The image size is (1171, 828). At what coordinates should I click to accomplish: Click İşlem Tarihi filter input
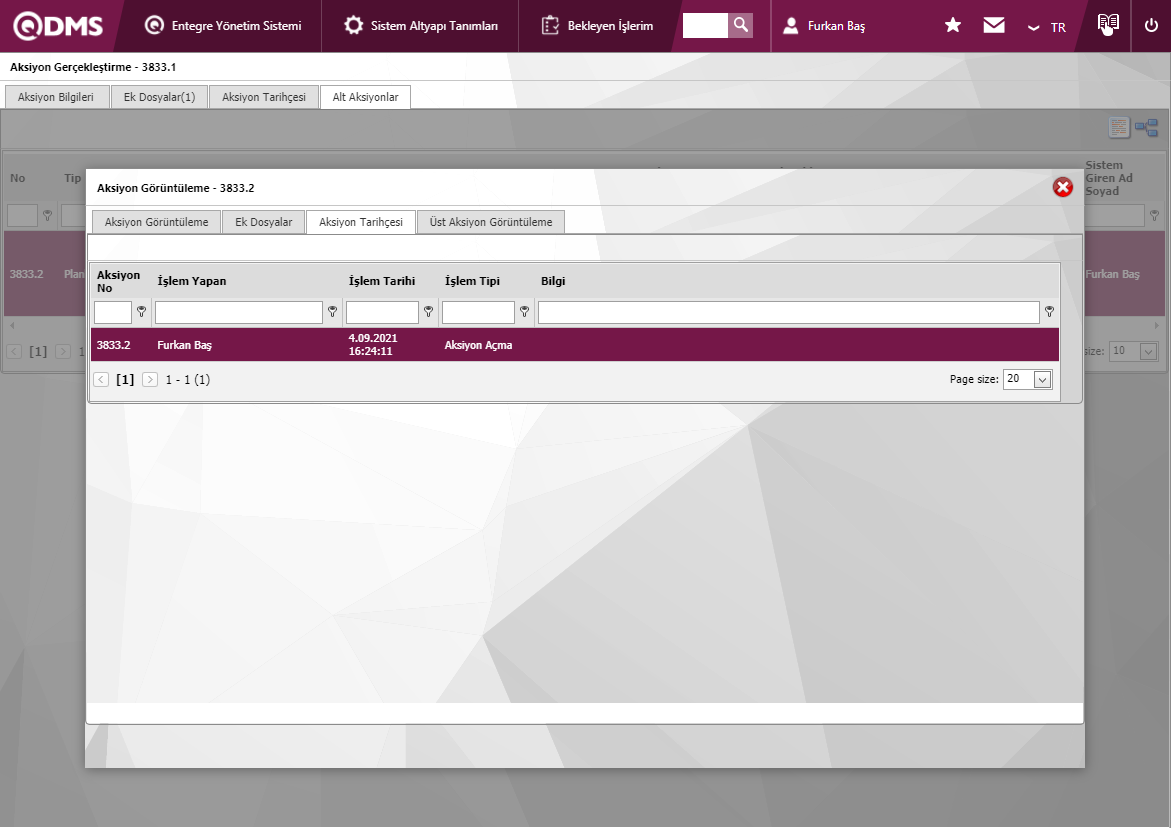click(x=382, y=312)
